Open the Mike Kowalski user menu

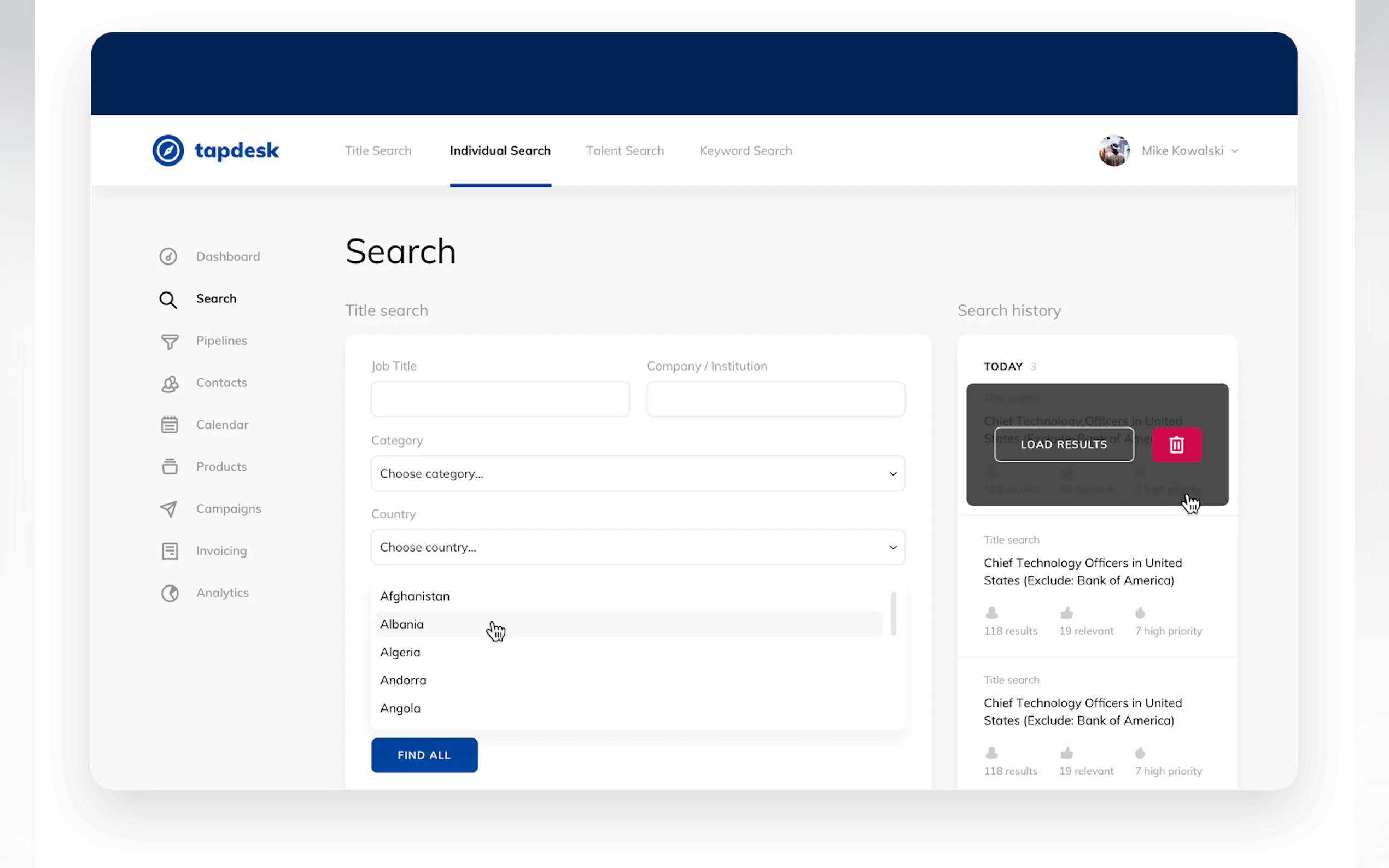[1183, 150]
